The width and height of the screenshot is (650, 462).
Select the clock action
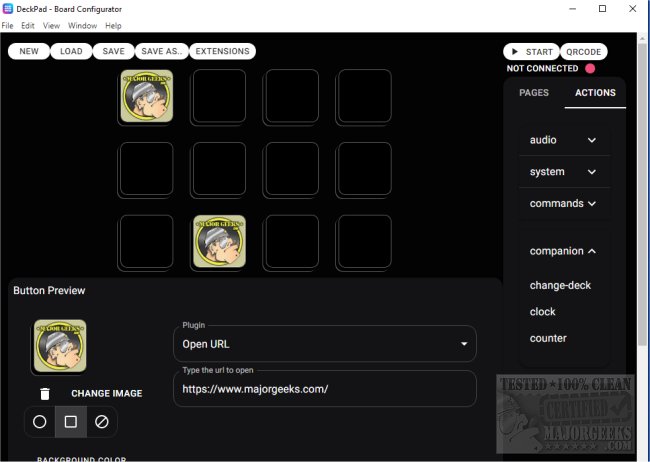point(543,312)
